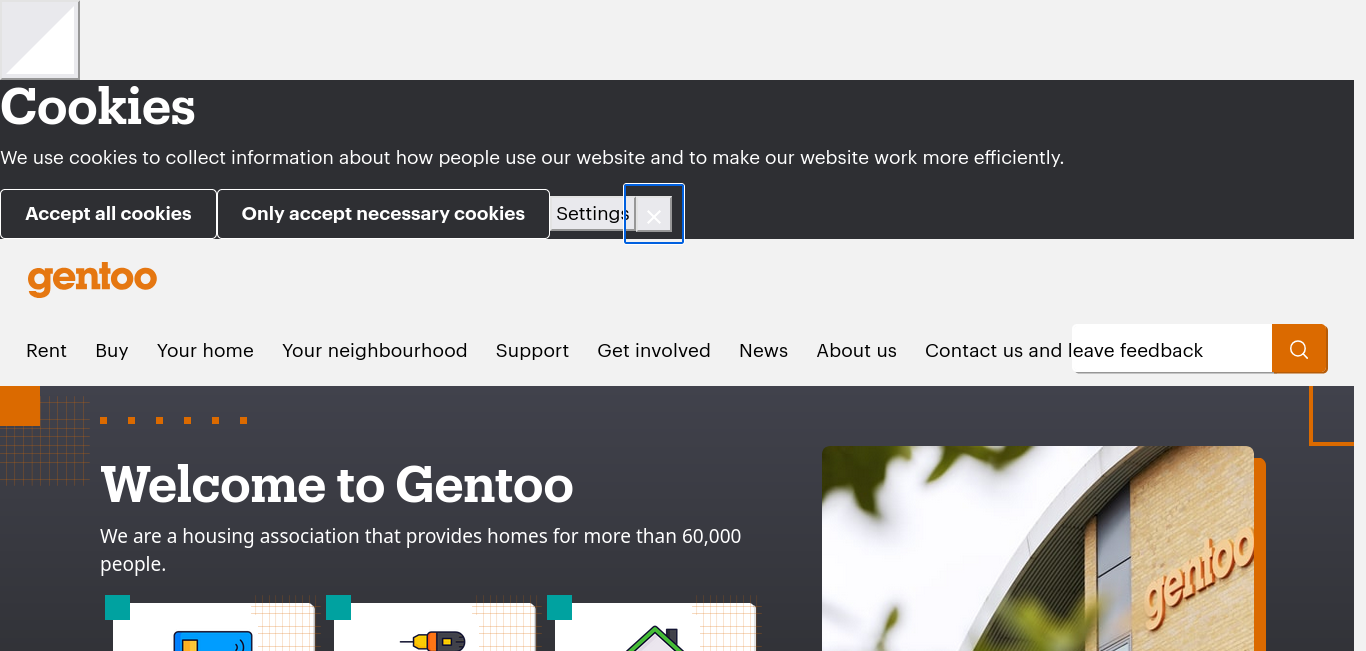Open the card with the house icon
This screenshot has height=651, width=1366.
[x=655, y=627]
